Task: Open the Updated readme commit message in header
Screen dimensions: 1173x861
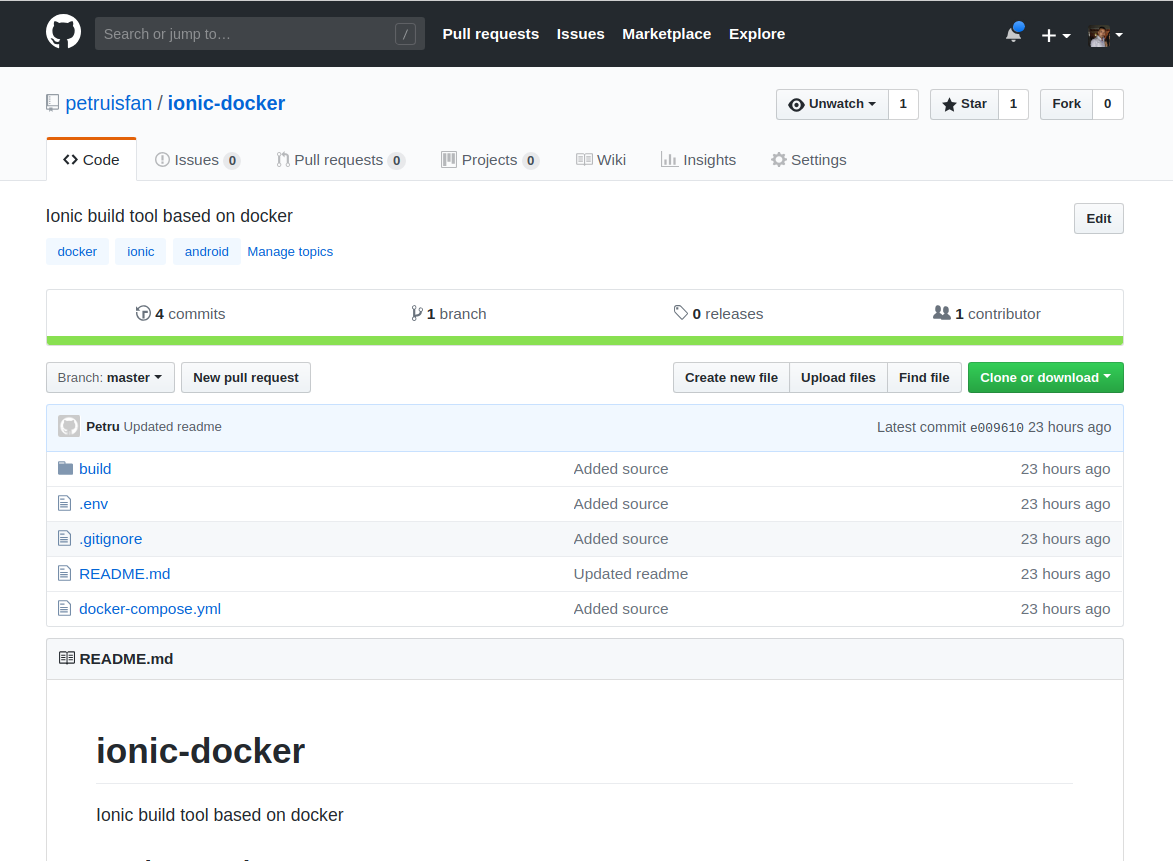Action: pos(173,426)
